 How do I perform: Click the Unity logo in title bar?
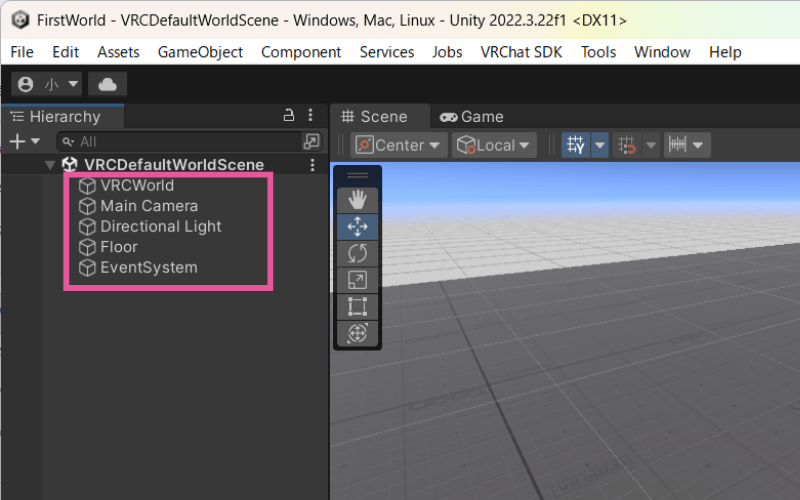click(20, 20)
